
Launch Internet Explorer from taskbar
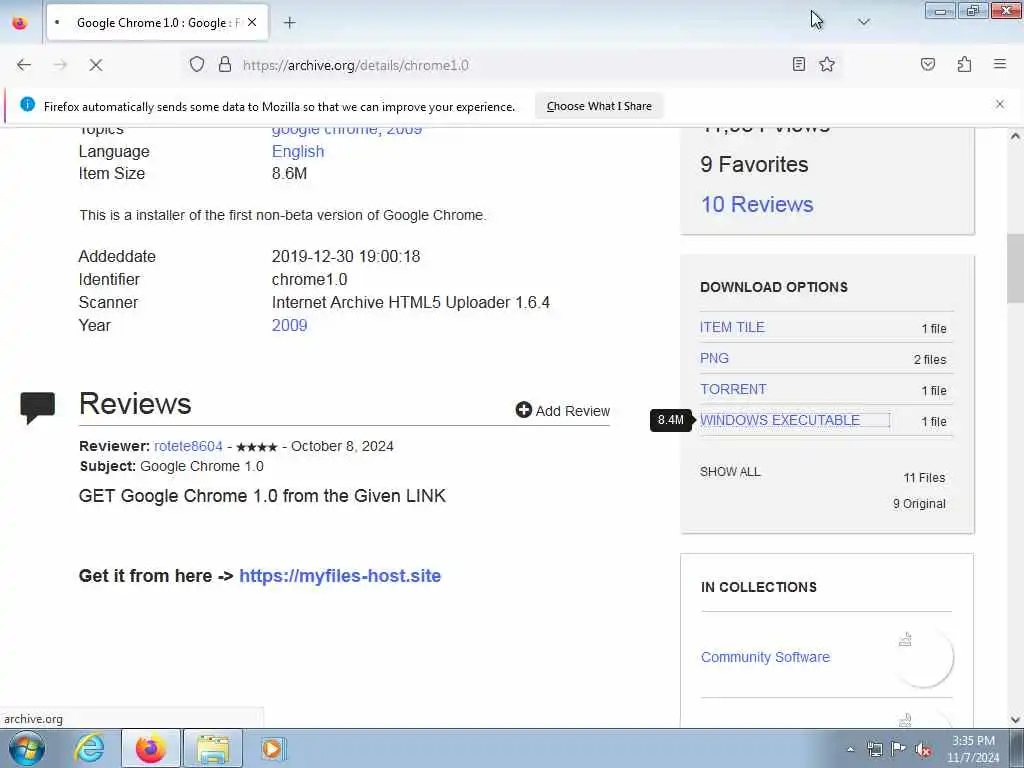(89, 748)
